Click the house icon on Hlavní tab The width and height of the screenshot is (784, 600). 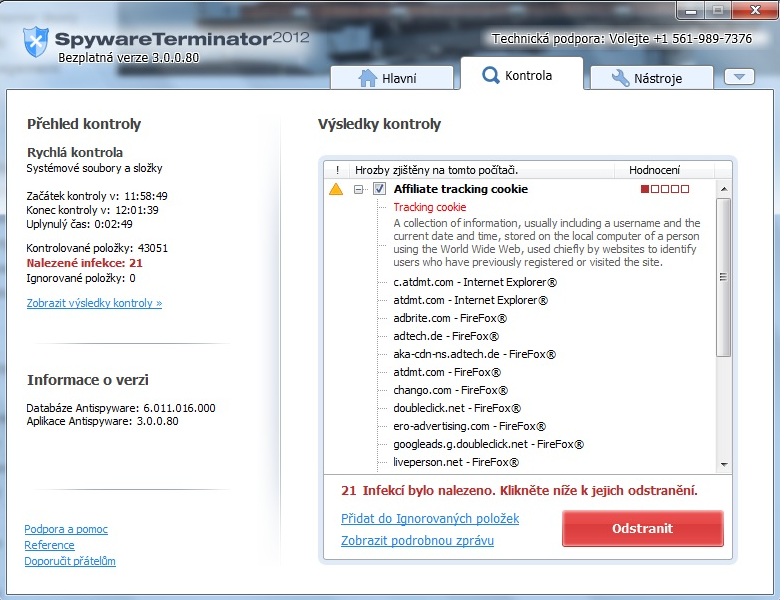tap(368, 78)
